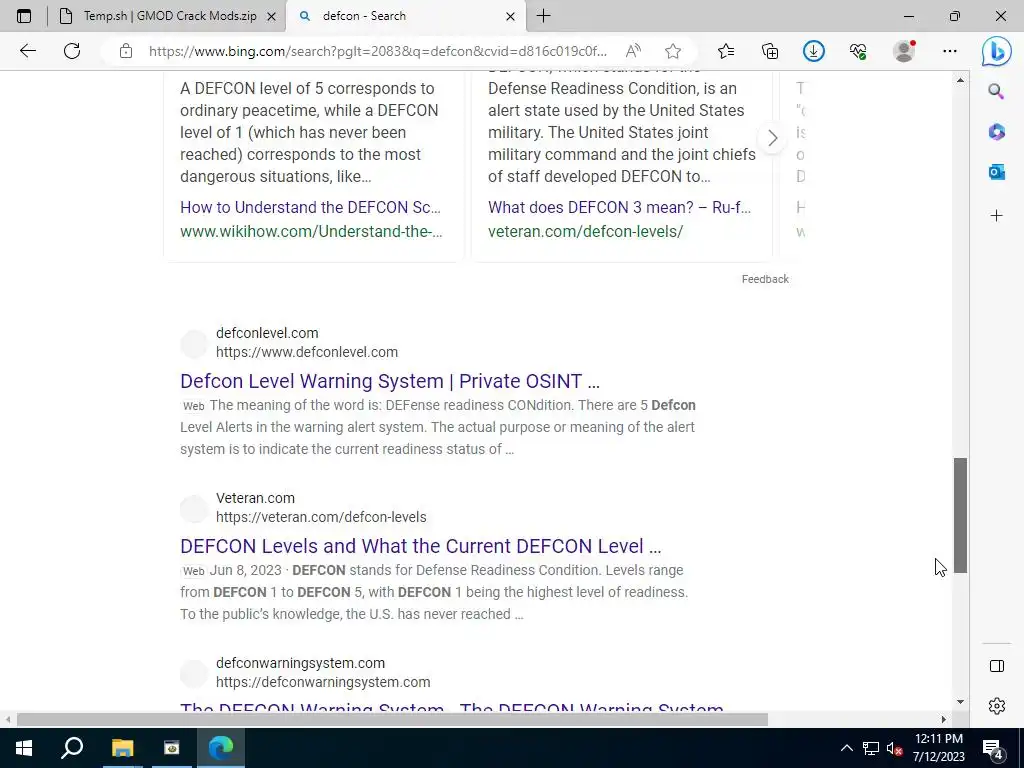Open the network status tray icon
This screenshot has width=1024, height=768.
point(871,748)
